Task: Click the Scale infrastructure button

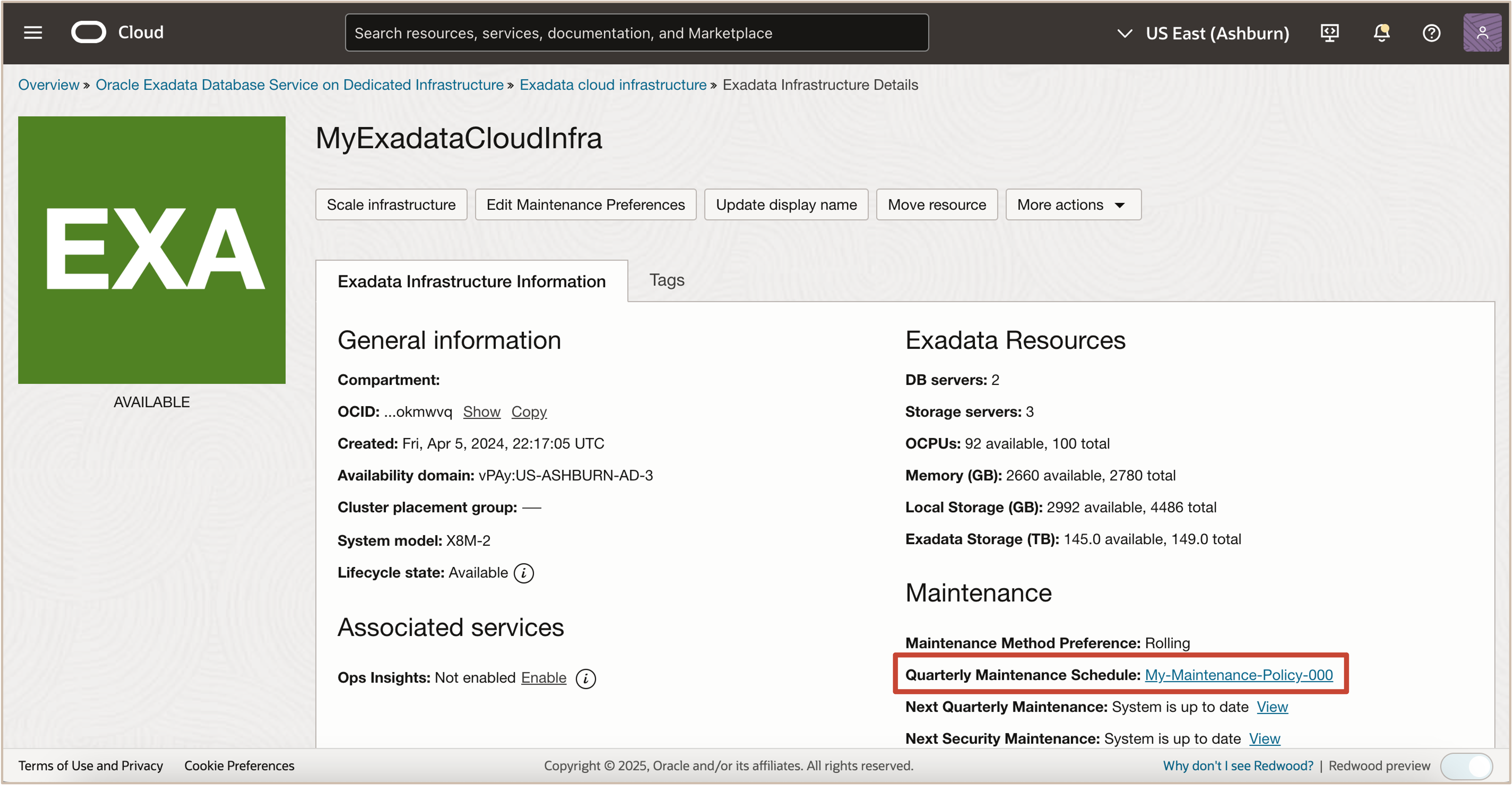Action: (x=391, y=205)
